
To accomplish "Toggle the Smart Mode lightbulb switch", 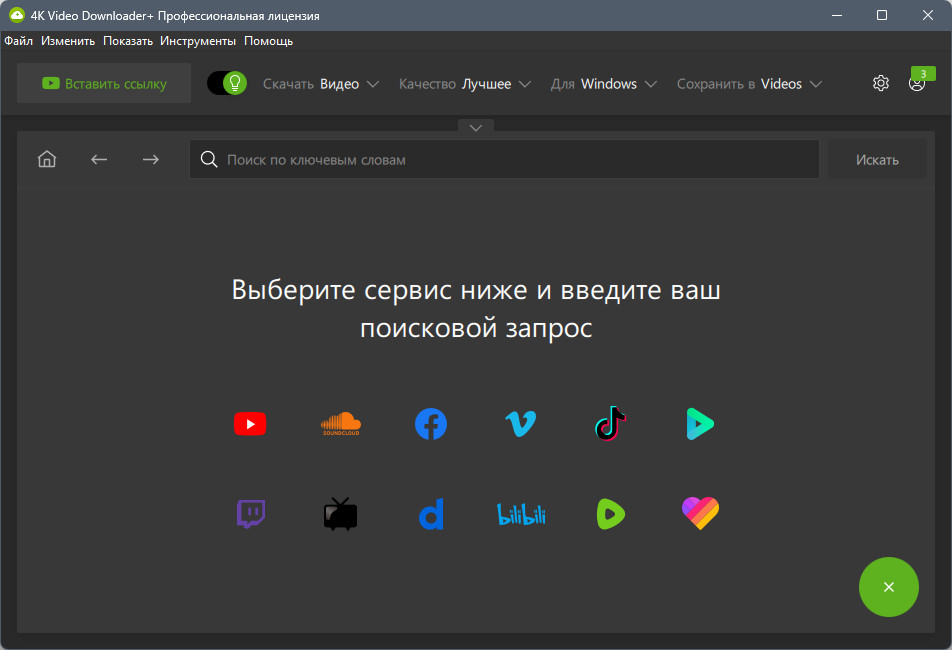I will [x=227, y=83].
